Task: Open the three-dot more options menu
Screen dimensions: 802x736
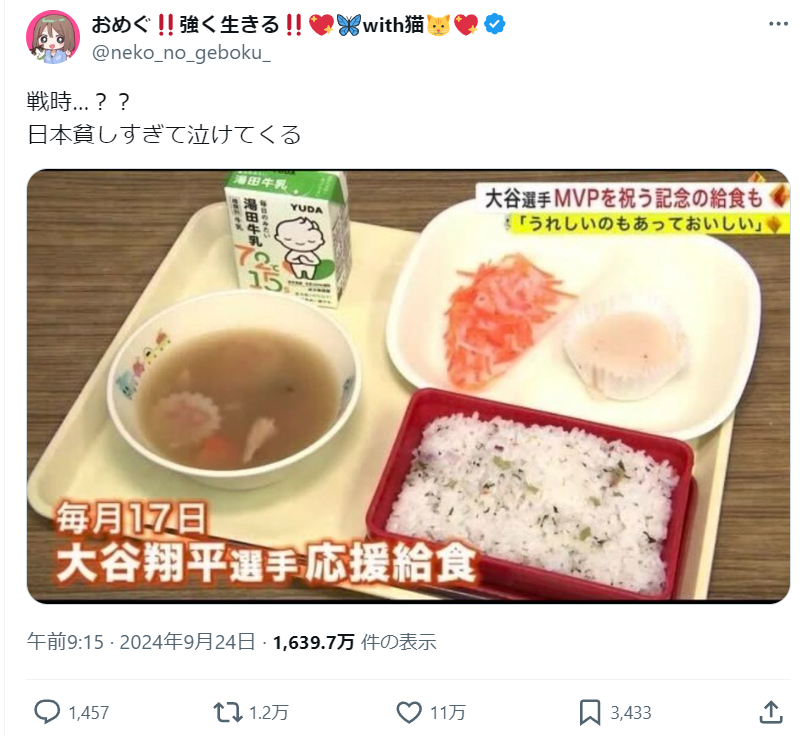Action: pyautogui.click(x=778, y=24)
